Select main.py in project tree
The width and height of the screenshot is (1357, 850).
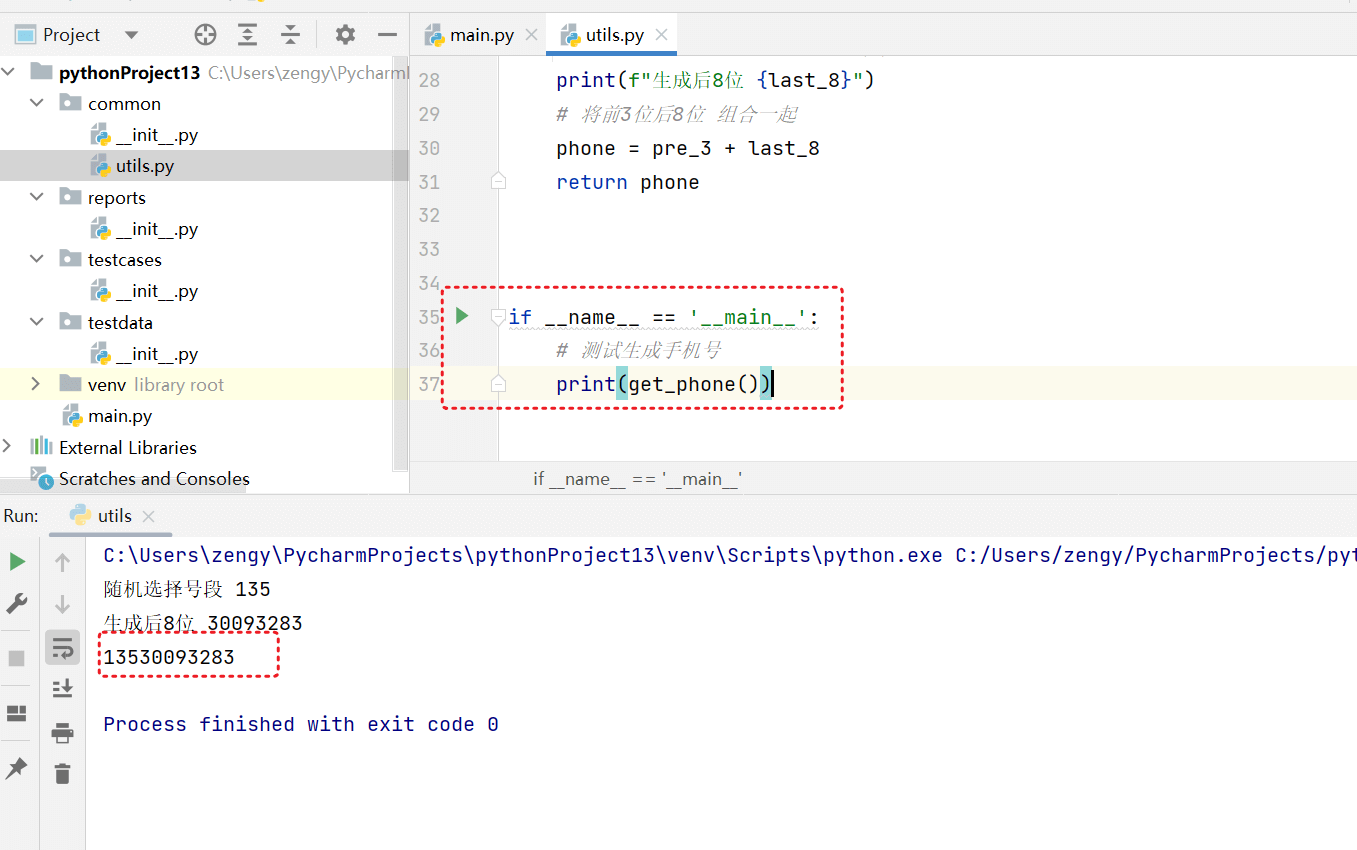click(x=108, y=416)
